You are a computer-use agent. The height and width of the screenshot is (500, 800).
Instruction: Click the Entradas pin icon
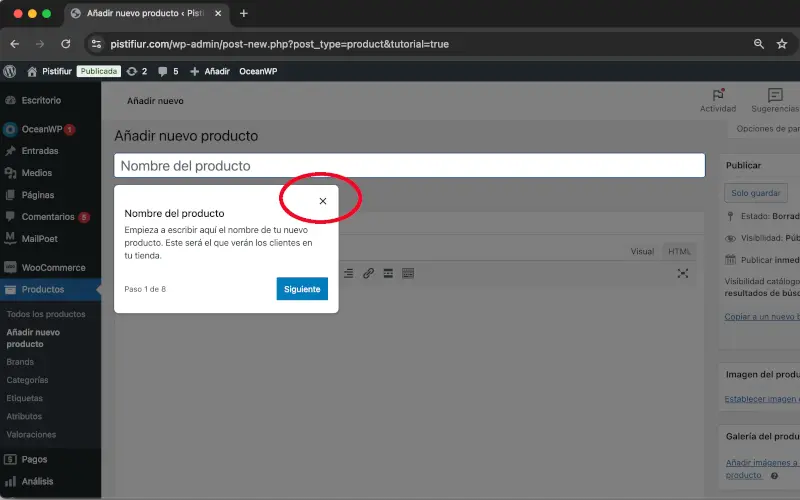tap(10, 151)
